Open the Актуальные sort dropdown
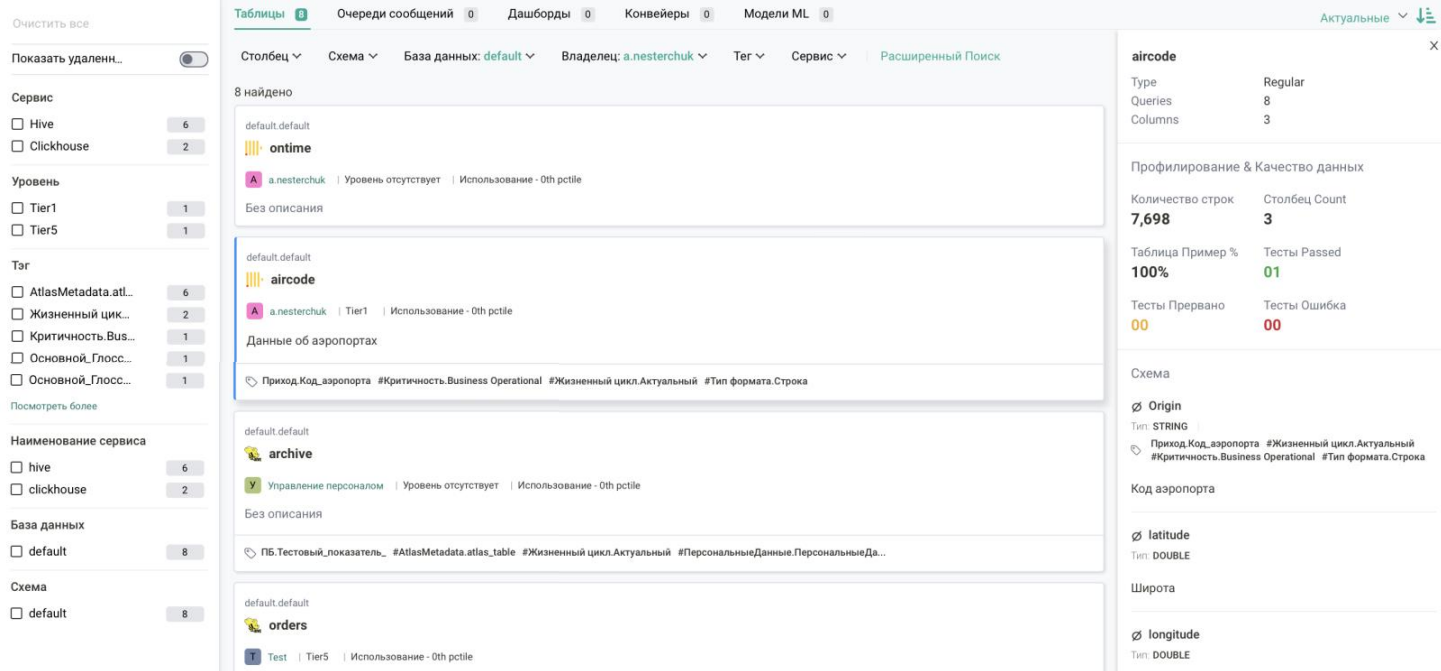The width and height of the screenshot is (1441, 671). (1363, 17)
